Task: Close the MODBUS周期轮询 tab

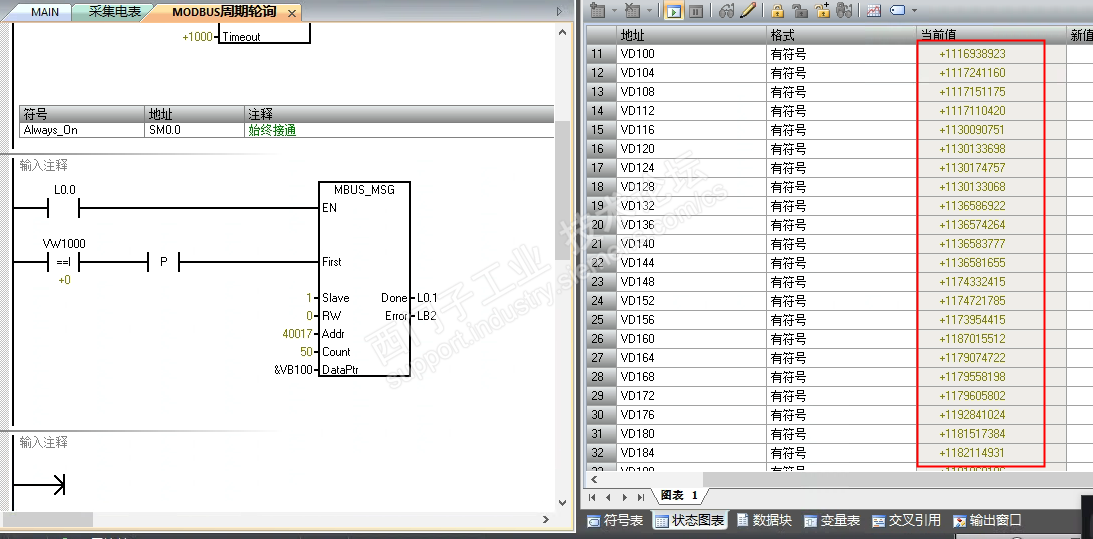Action: click(292, 13)
